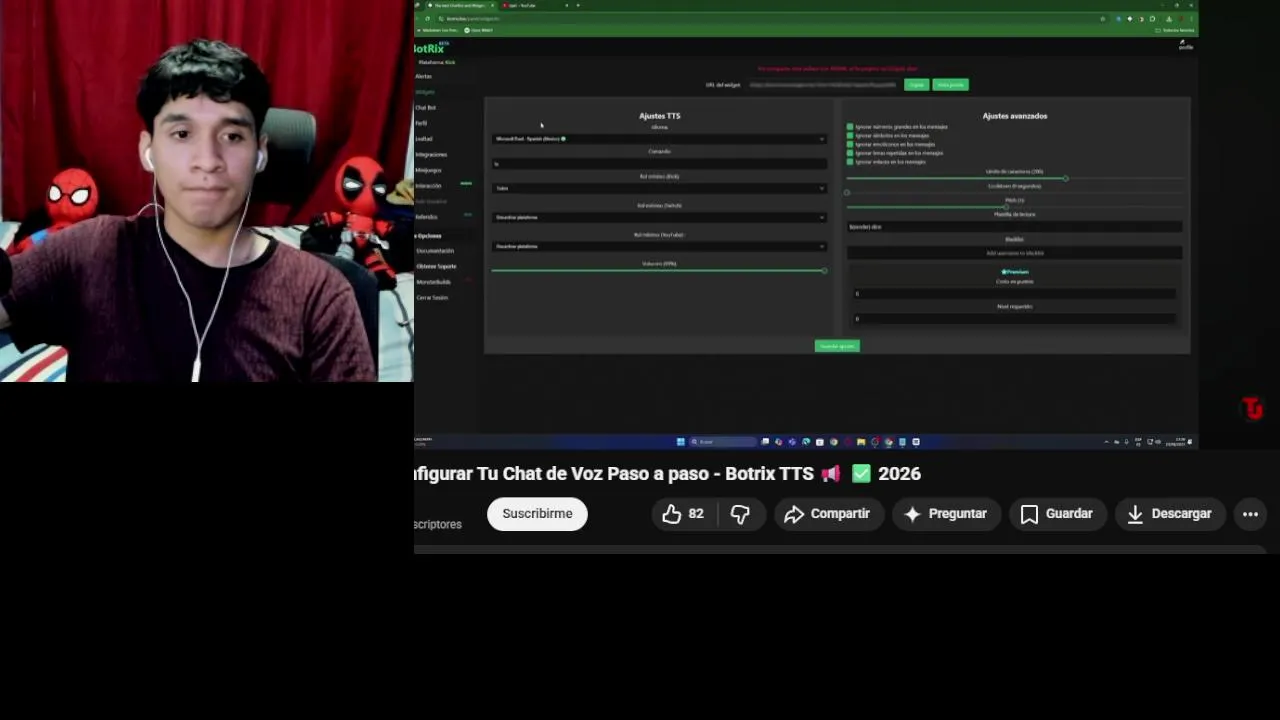Select the Botrix logo in the header

click(431, 48)
